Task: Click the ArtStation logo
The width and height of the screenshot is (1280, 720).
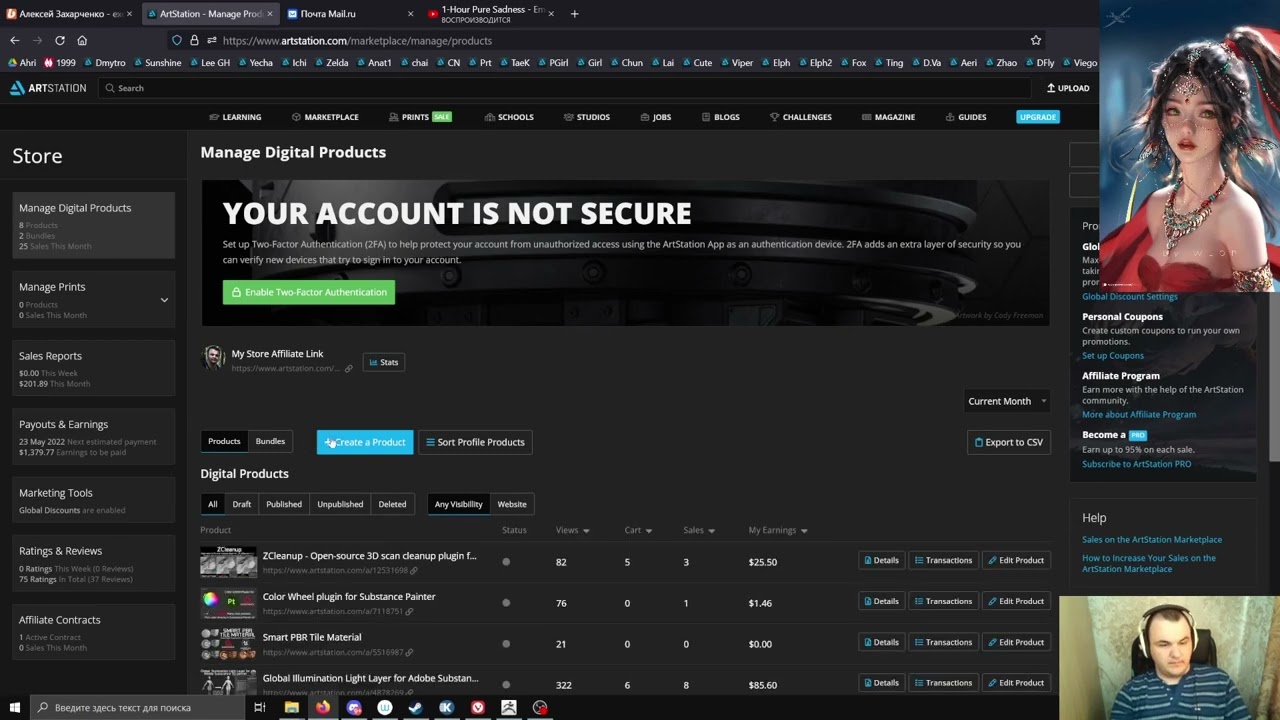Action: click(x=48, y=88)
